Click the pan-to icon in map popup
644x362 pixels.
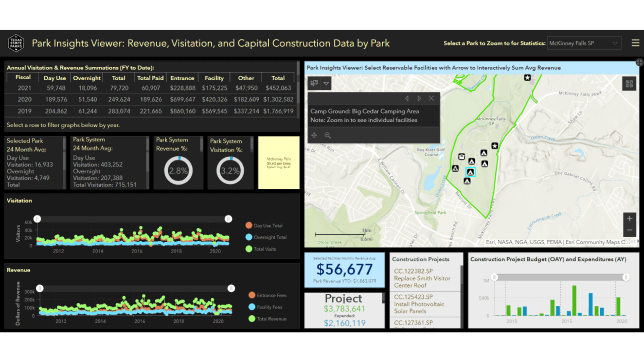314,135
